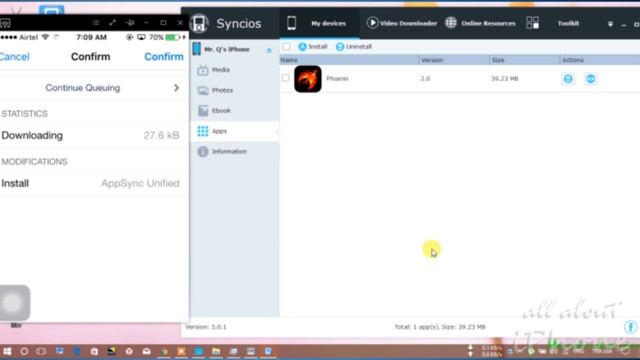The image size is (640, 360).
Task: Click the Syncios logo icon
Action: click(199, 23)
